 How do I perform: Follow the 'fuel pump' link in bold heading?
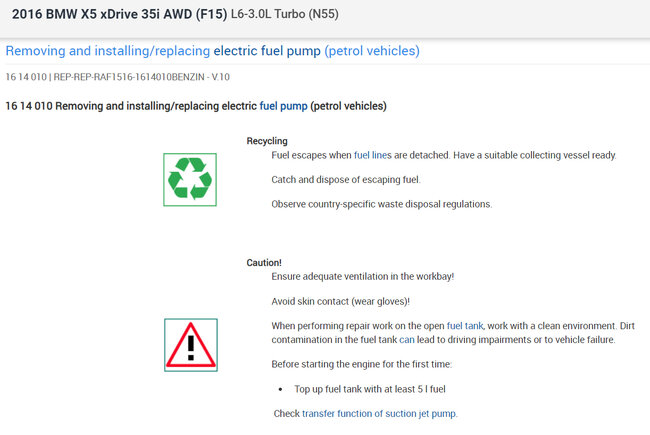tap(283, 106)
